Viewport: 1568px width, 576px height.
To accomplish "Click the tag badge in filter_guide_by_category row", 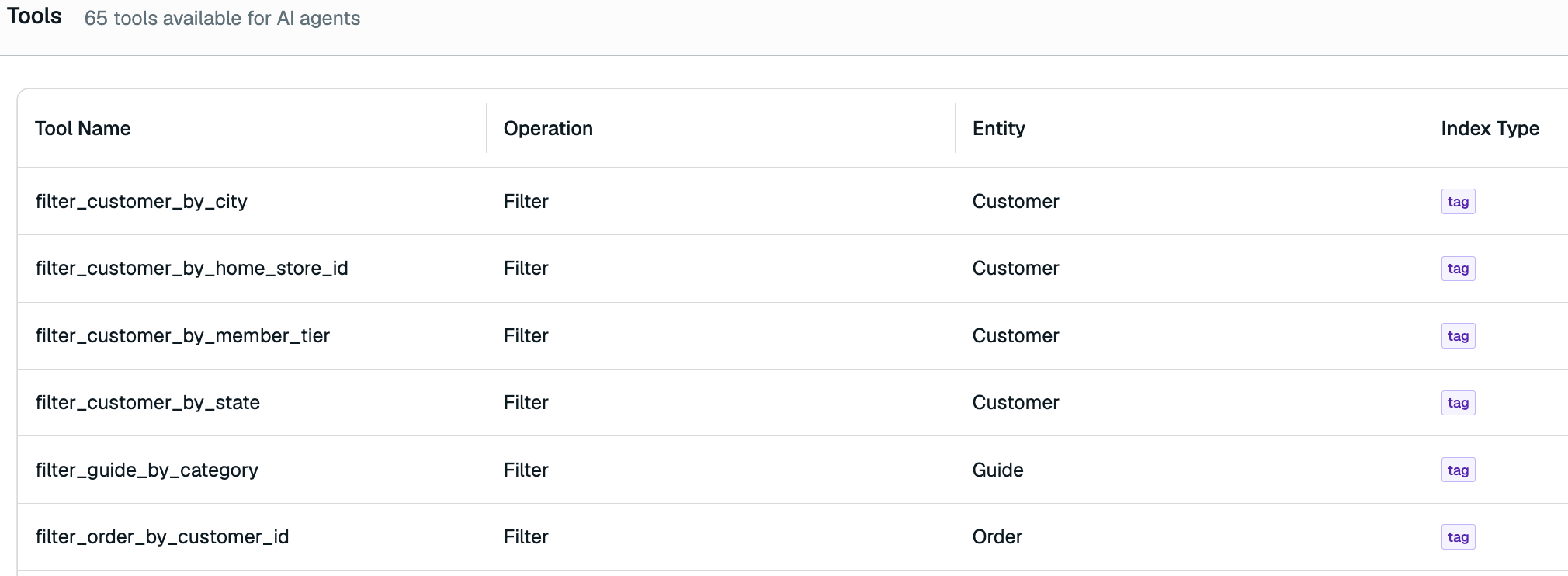I will [x=1458, y=470].
